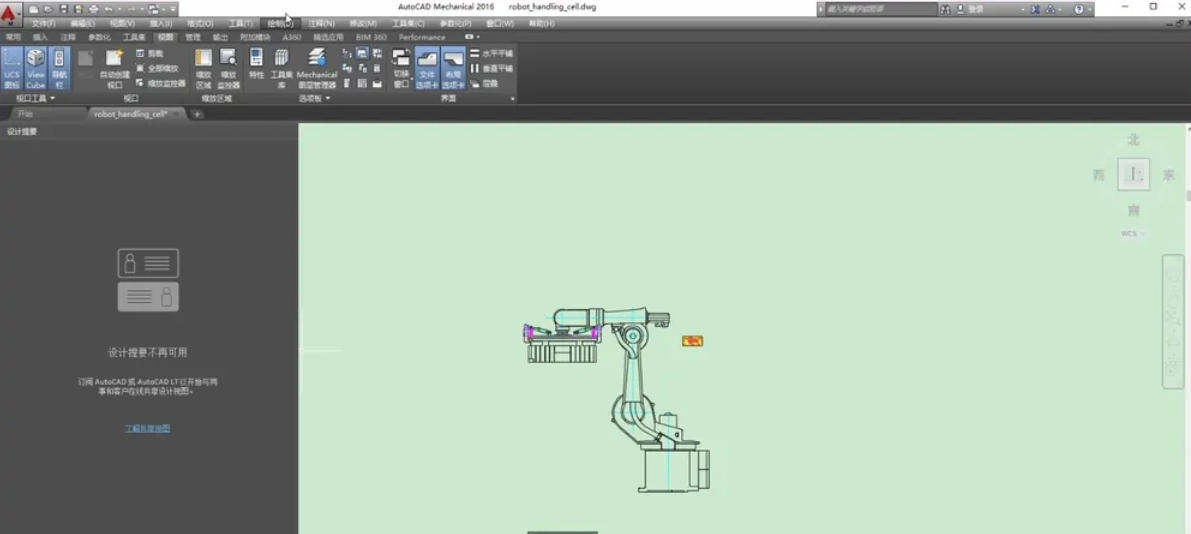Viewport: 1191px width, 534px height.
Task: Toggle the View Cube display button
Action: pyautogui.click(x=36, y=68)
